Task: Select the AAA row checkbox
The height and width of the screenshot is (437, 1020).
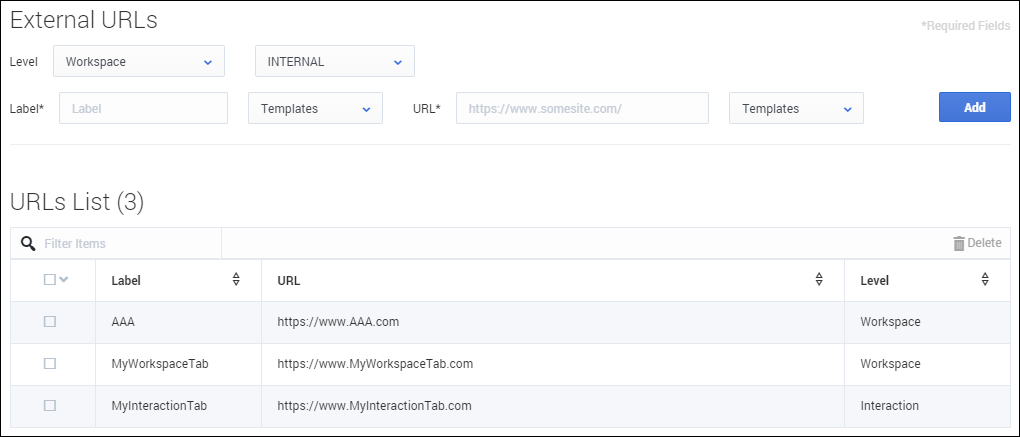Action: pos(50,322)
